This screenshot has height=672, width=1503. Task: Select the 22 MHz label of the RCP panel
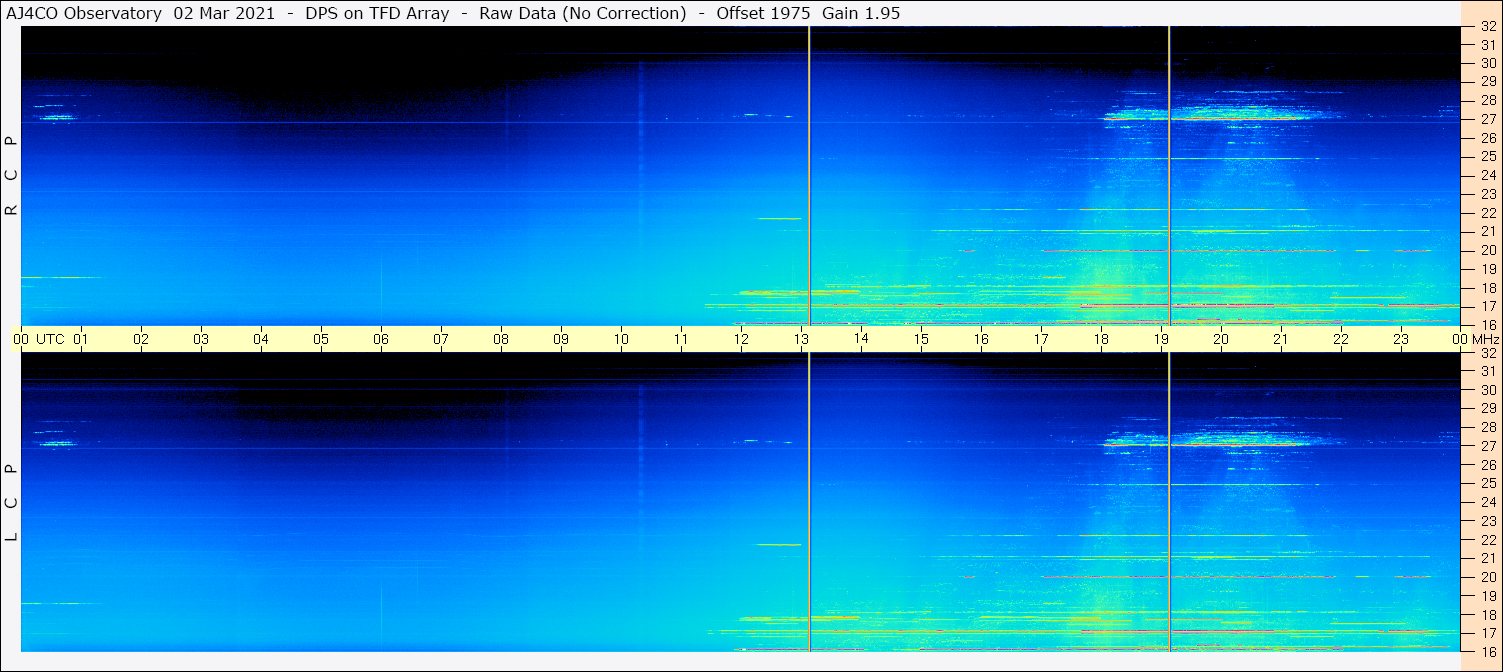tap(1488, 213)
